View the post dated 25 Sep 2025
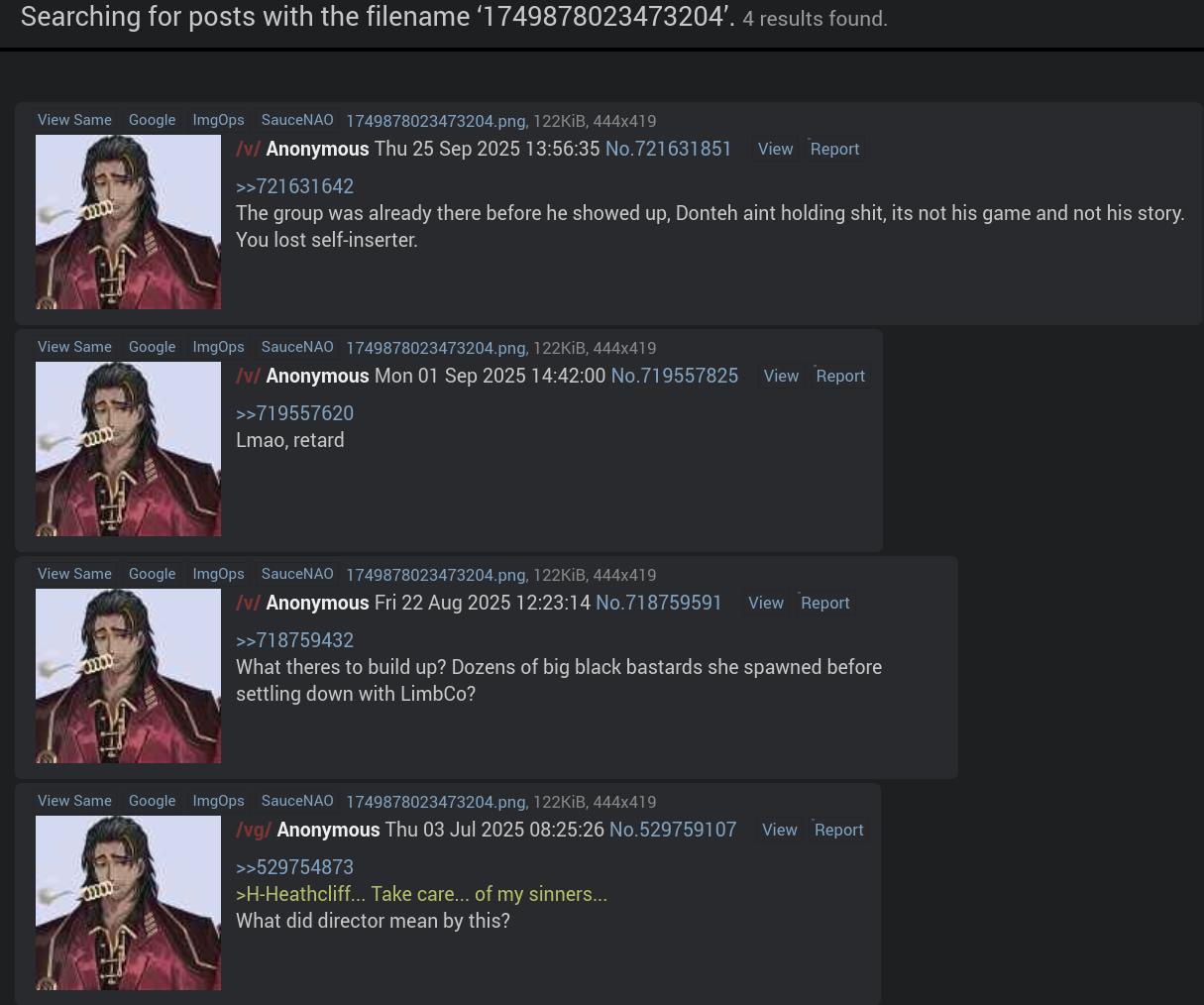 (x=775, y=149)
